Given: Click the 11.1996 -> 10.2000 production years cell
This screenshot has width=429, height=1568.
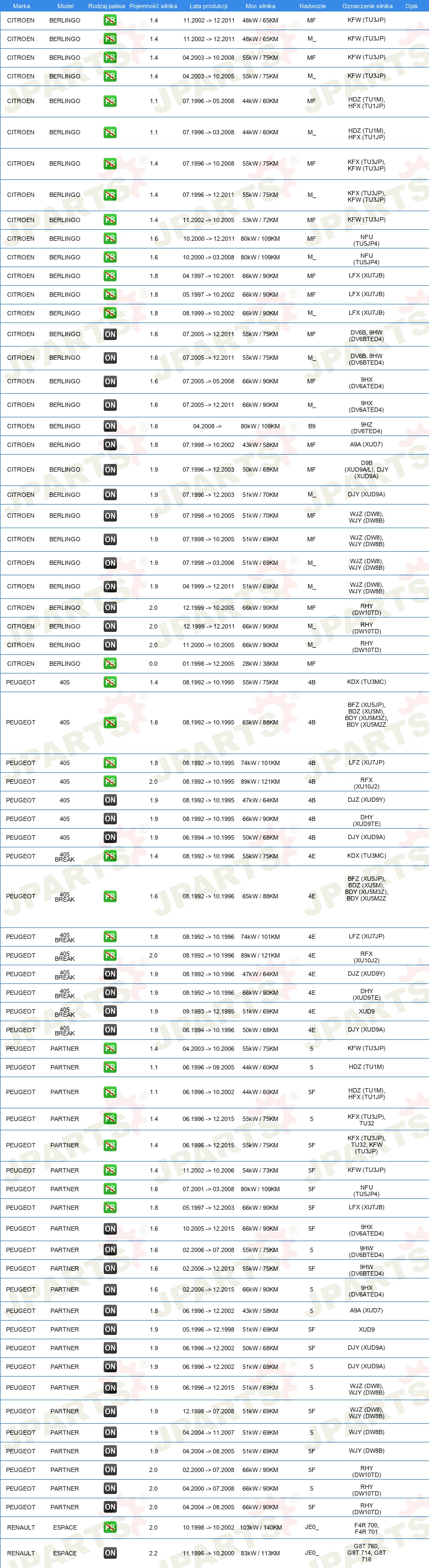Looking at the screenshot, I should [208, 1553].
